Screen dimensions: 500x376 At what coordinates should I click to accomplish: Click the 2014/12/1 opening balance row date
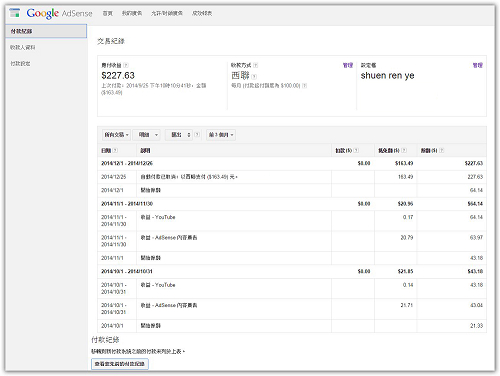[112, 190]
